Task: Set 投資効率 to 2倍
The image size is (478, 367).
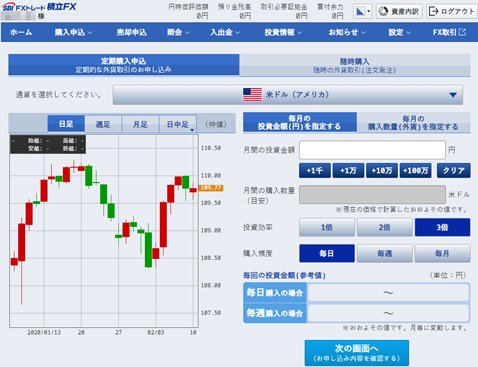Action: (385, 227)
